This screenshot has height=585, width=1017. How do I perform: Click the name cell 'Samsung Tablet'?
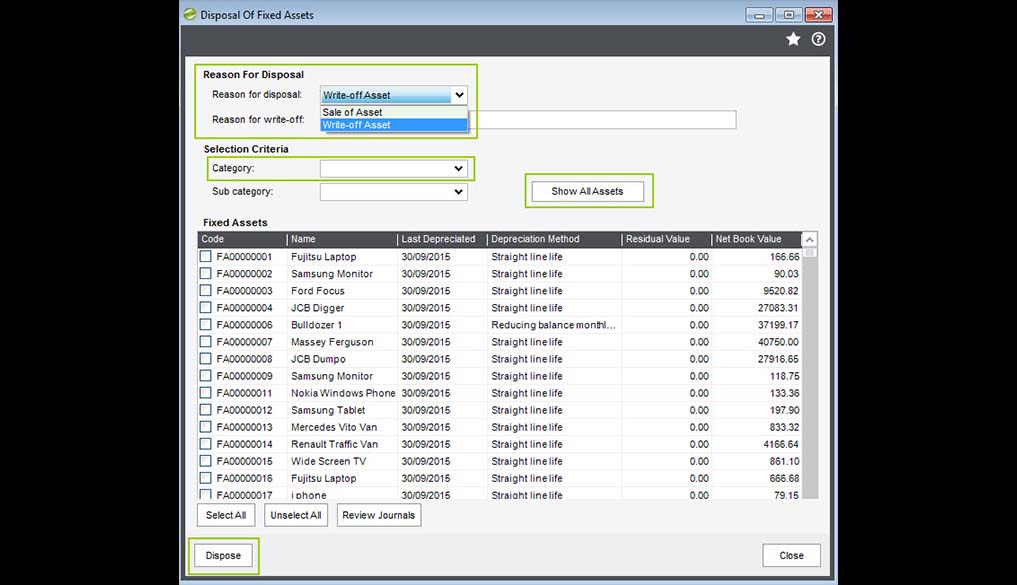click(x=328, y=411)
